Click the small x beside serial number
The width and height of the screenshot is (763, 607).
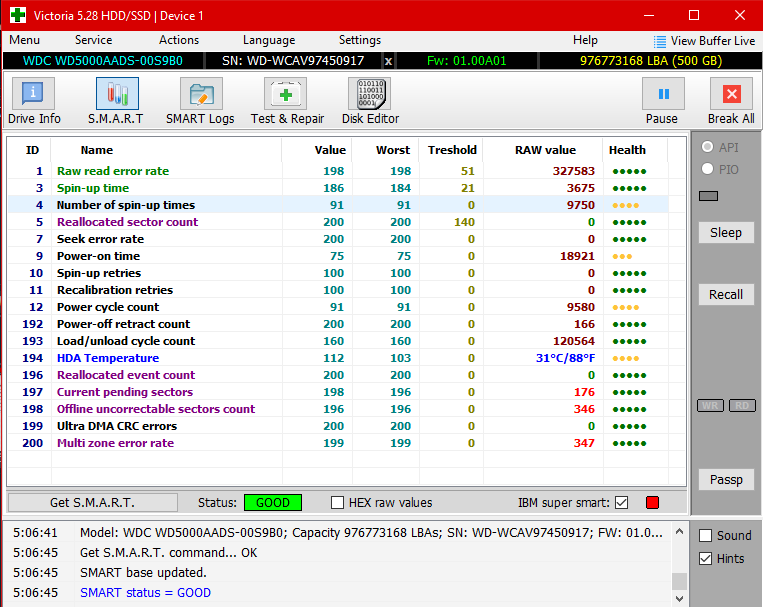coord(389,61)
